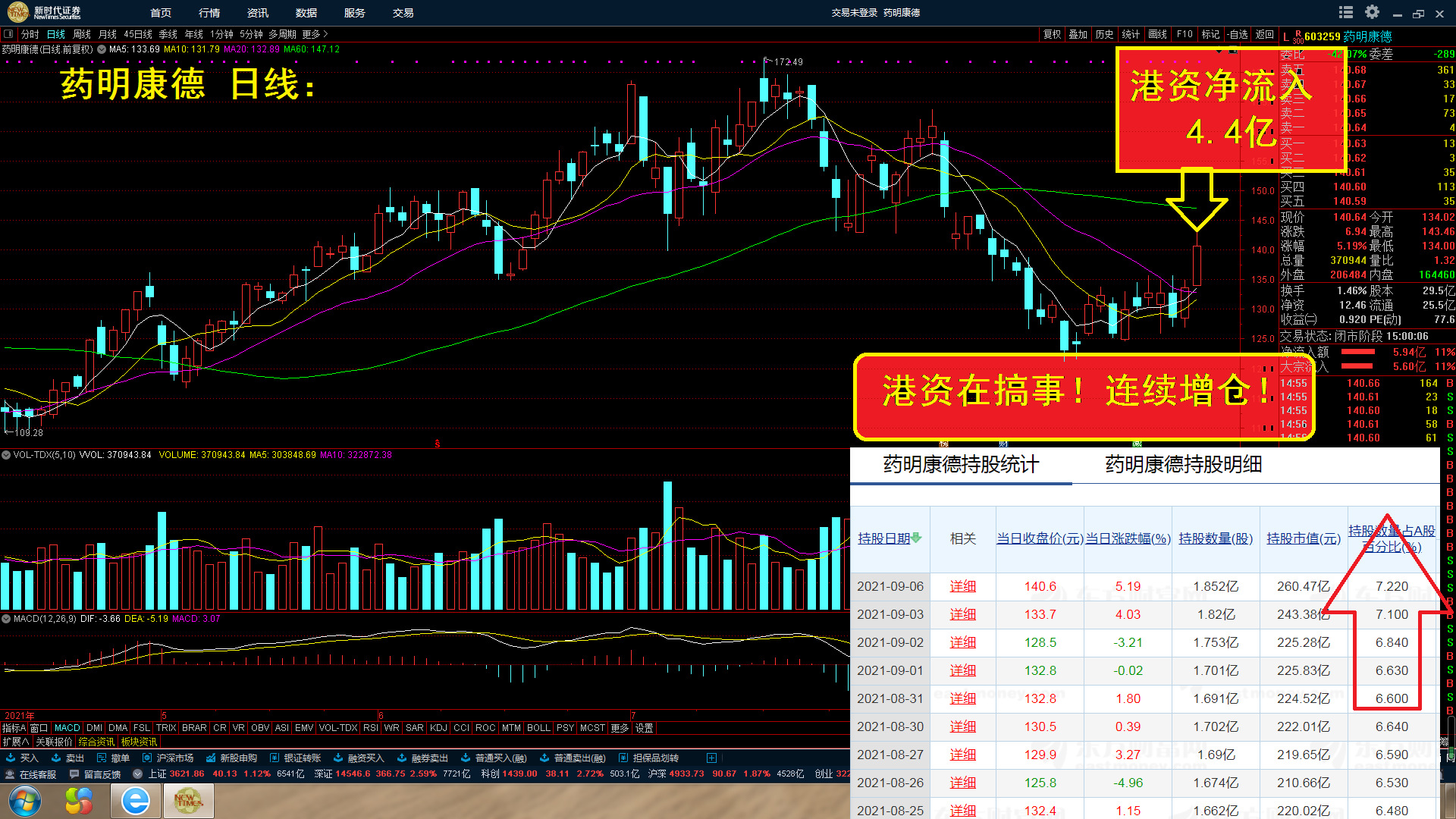Open the list view icon in title bar
This screenshot has width=1456, height=819.
[x=1346, y=12]
